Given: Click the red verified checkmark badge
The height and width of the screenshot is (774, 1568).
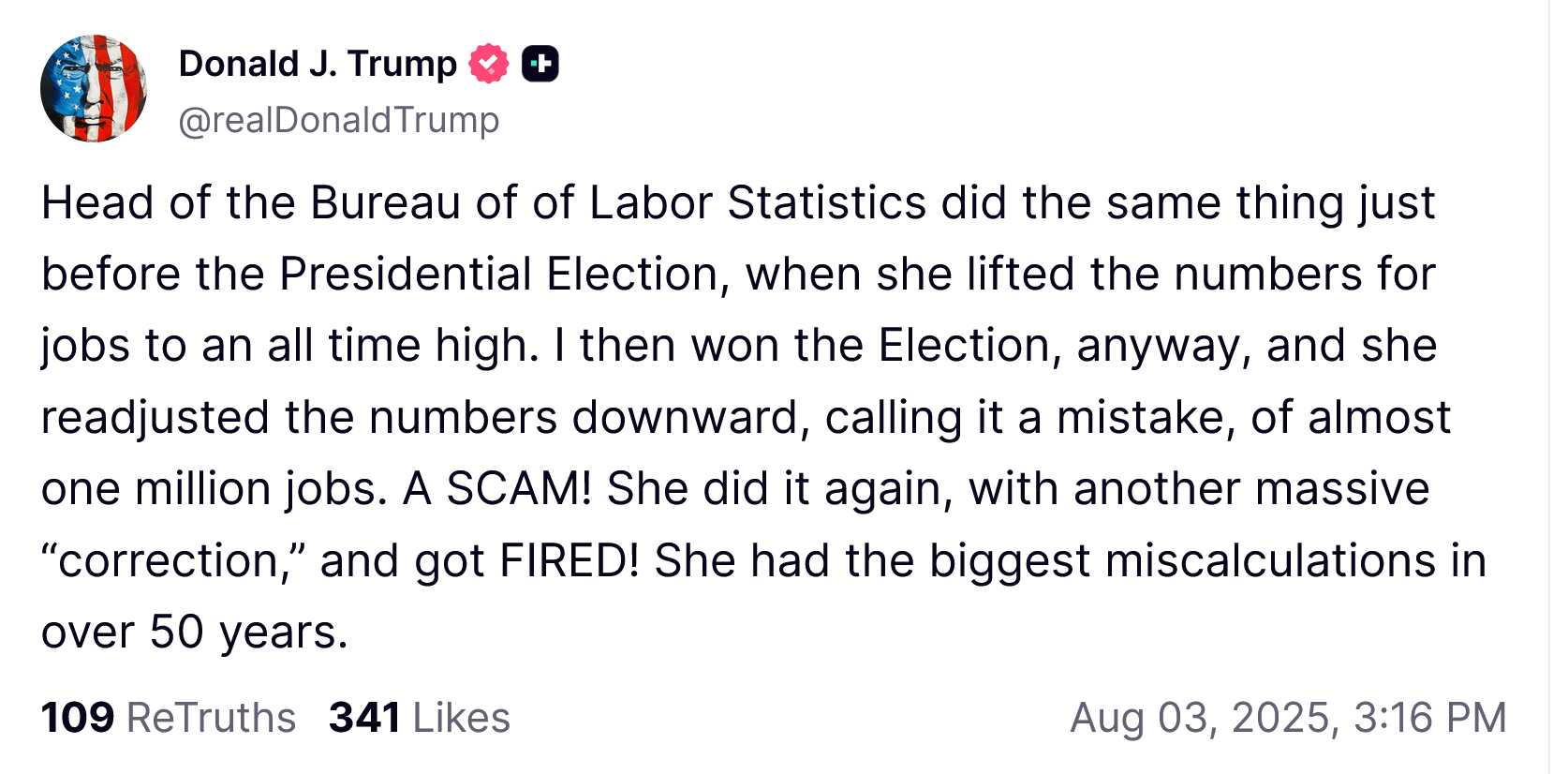Looking at the screenshot, I should tap(488, 64).
